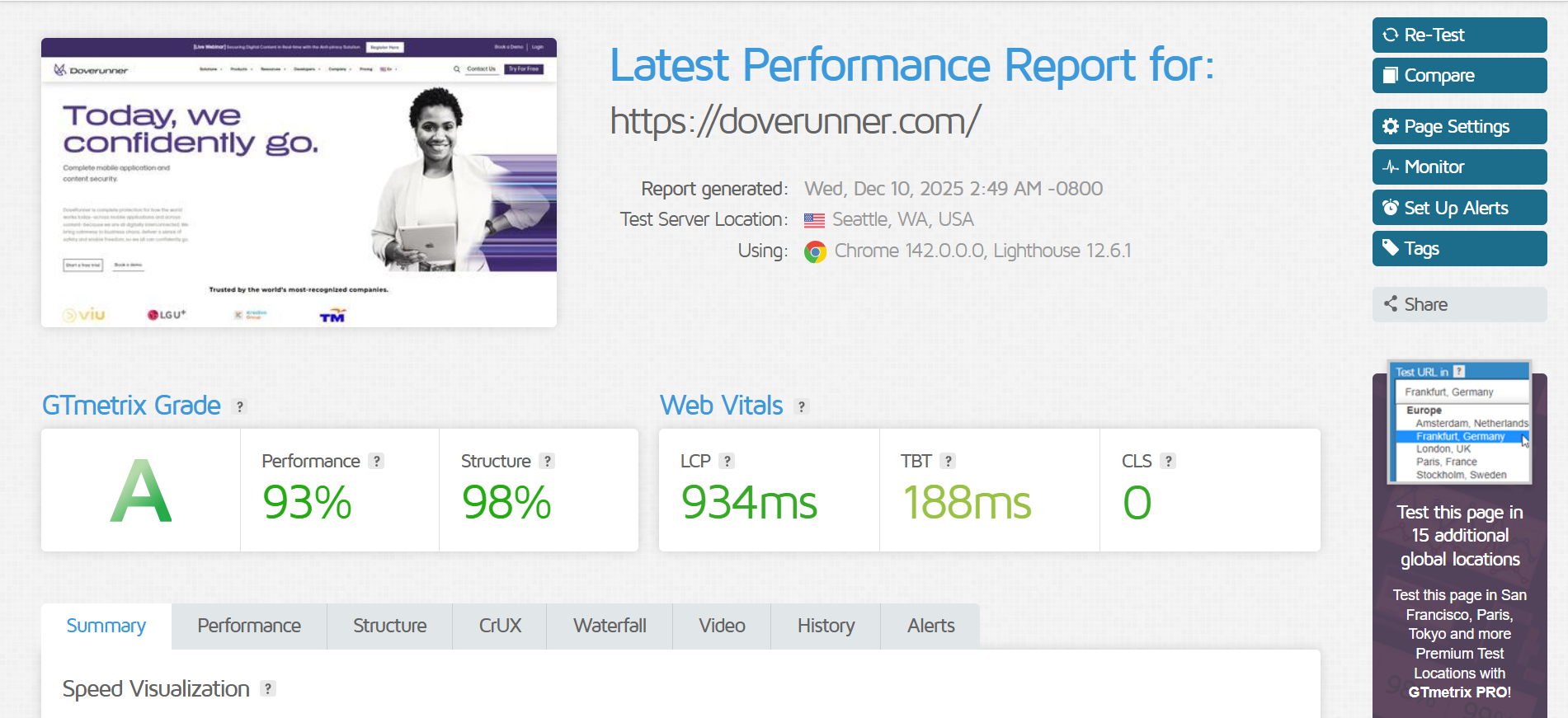Screen dimensions: 1568x718
Task: Open Page Settings
Action: pyautogui.click(x=1459, y=126)
